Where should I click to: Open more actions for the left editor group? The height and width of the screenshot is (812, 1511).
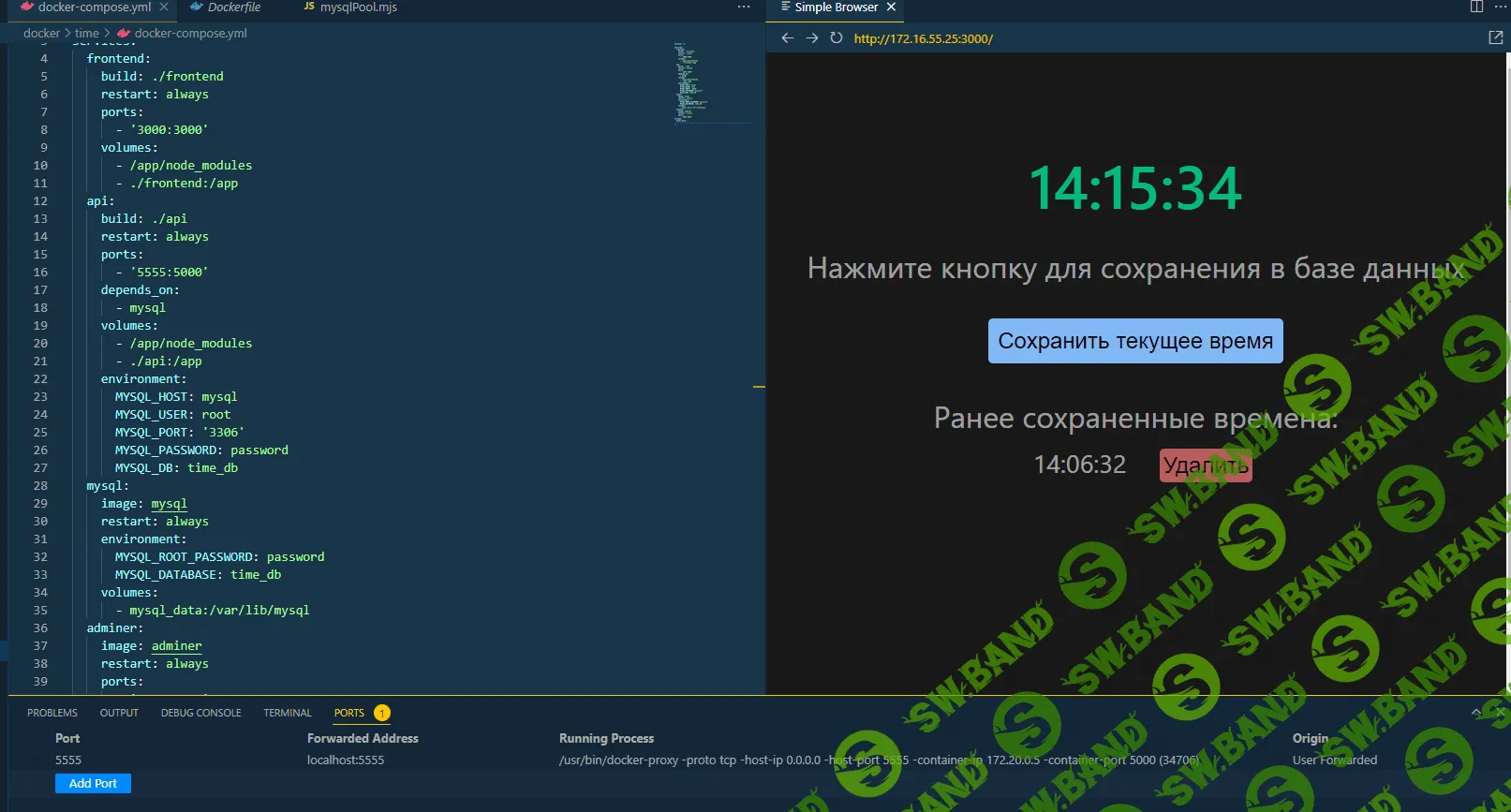click(x=744, y=7)
